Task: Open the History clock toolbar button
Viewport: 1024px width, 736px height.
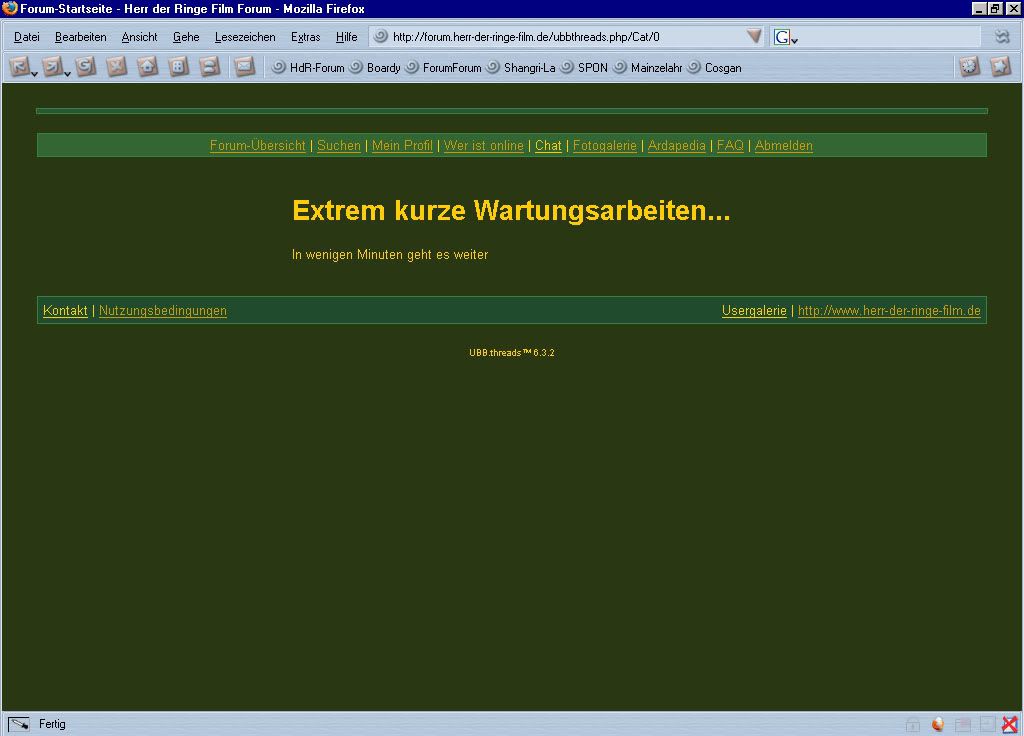Action: click(x=970, y=67)
